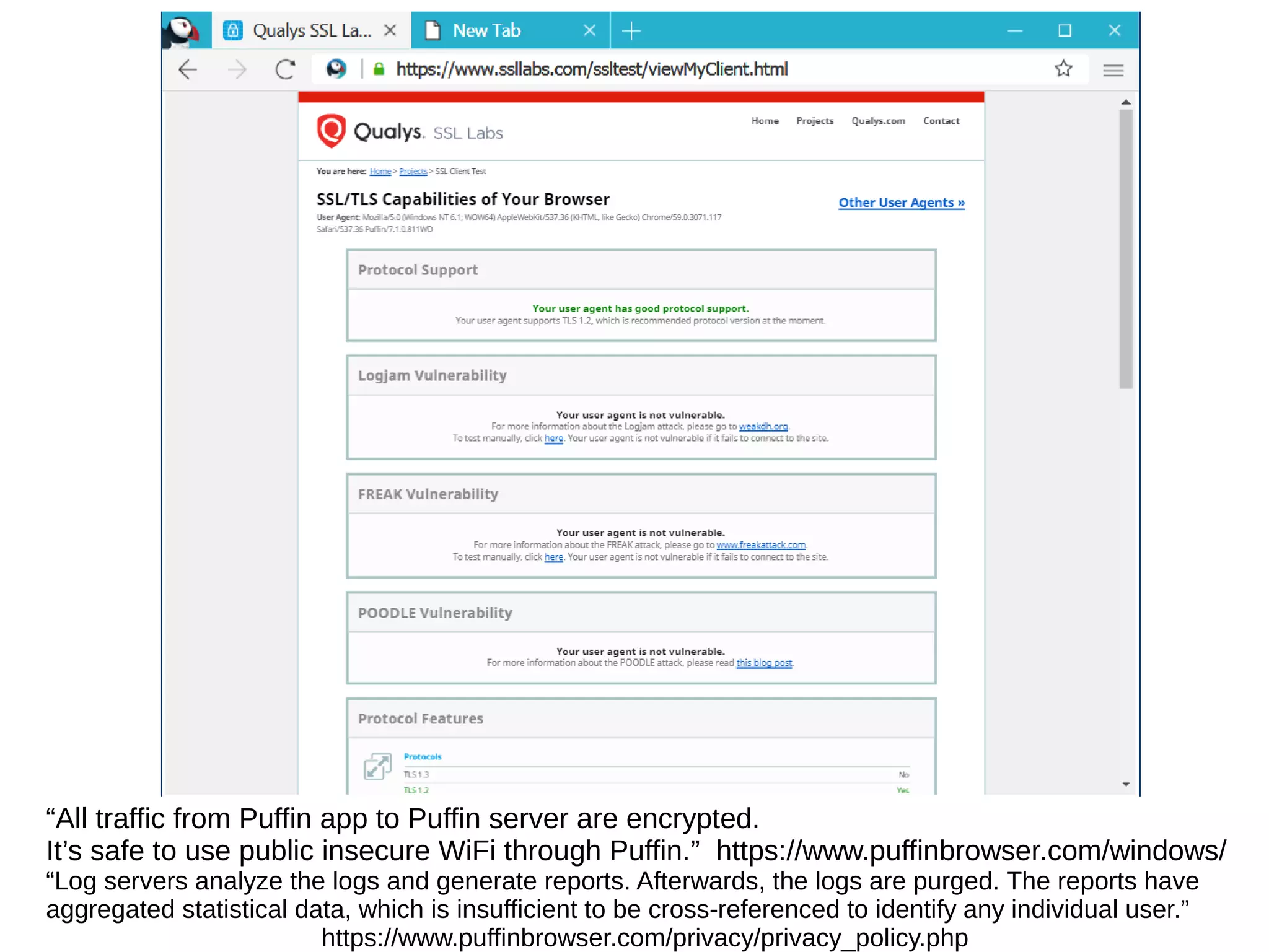Visit the weakdh.org link
1269x952 pixels.
click(763, 427)
